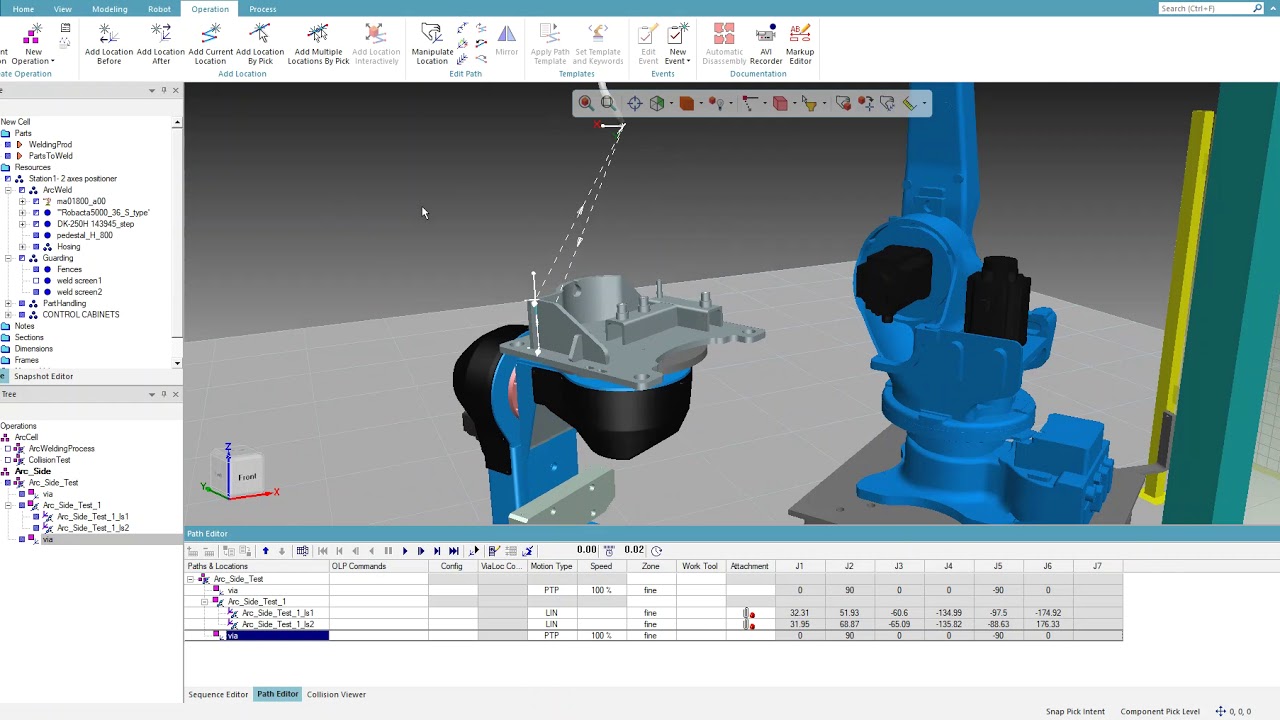Screen dimensions: 1280x720
Task: Click the Customize Columns icon in Path Editor
Action: click(302, 551)
